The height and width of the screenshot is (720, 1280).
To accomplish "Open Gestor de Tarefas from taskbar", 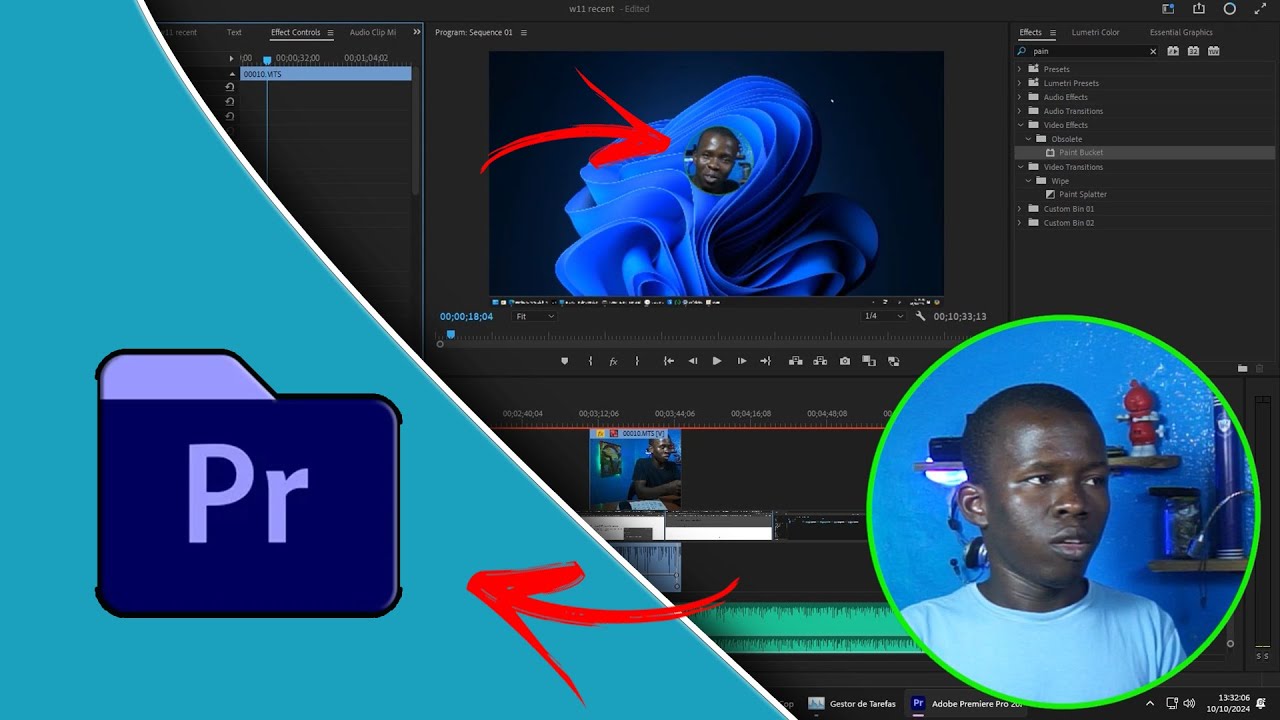I will [x=853, y=704].
